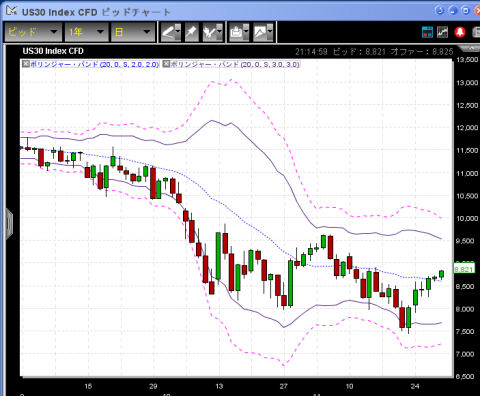Expand the drawing tool options arrow
The height and width of the screenshot is (396, 480).
(x=178, y=32)
